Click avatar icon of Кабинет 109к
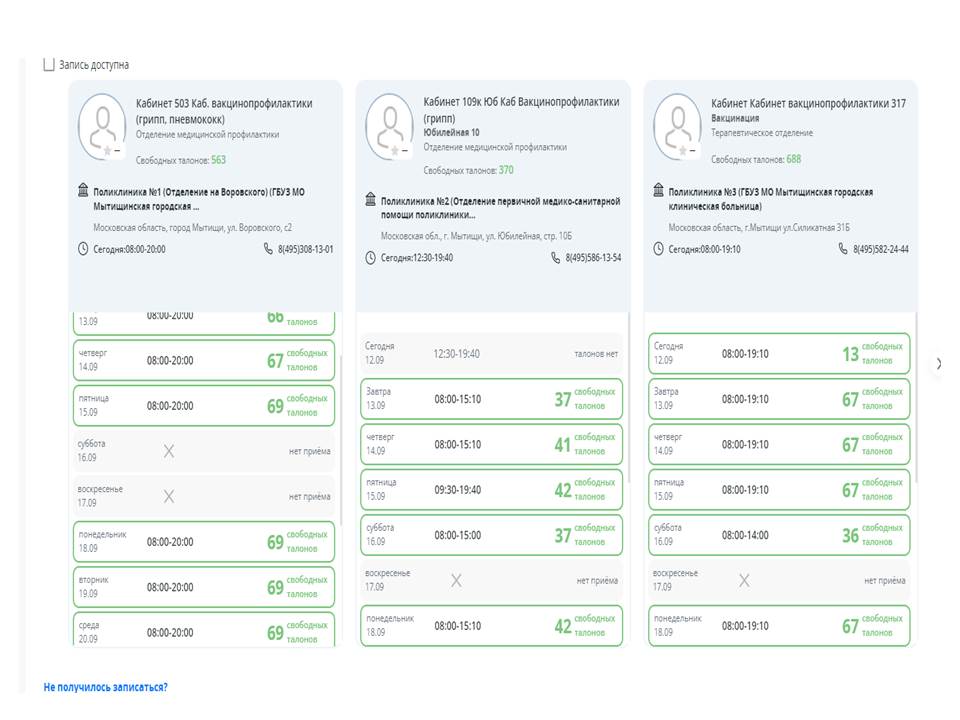960x720 pixels. pyautogui.click(x=391, y=127)
